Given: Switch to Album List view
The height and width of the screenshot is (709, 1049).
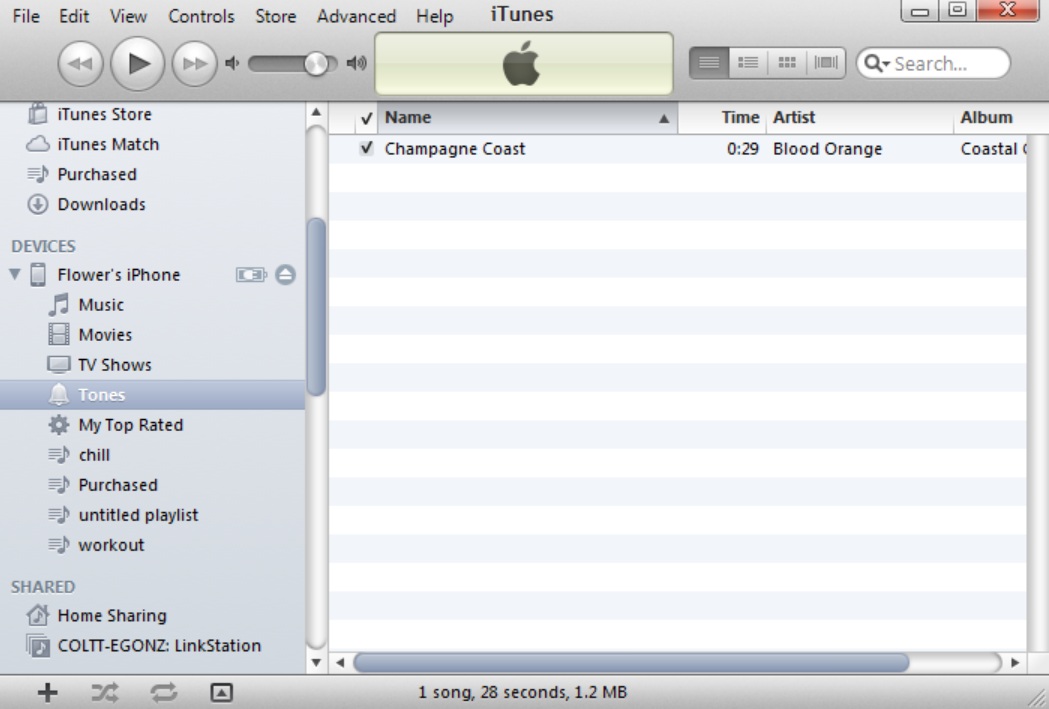Looking at the screenshot, I should (748, 64).
